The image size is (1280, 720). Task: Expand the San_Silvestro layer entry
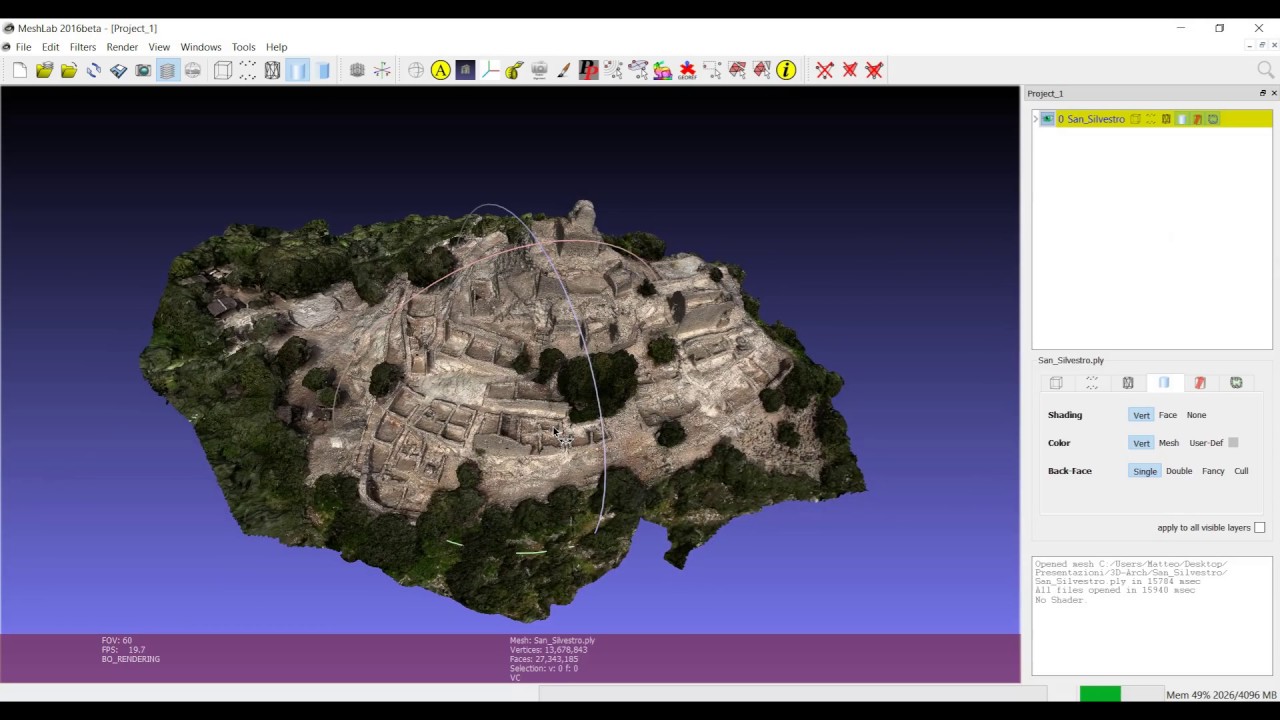tap(1035, 118)
